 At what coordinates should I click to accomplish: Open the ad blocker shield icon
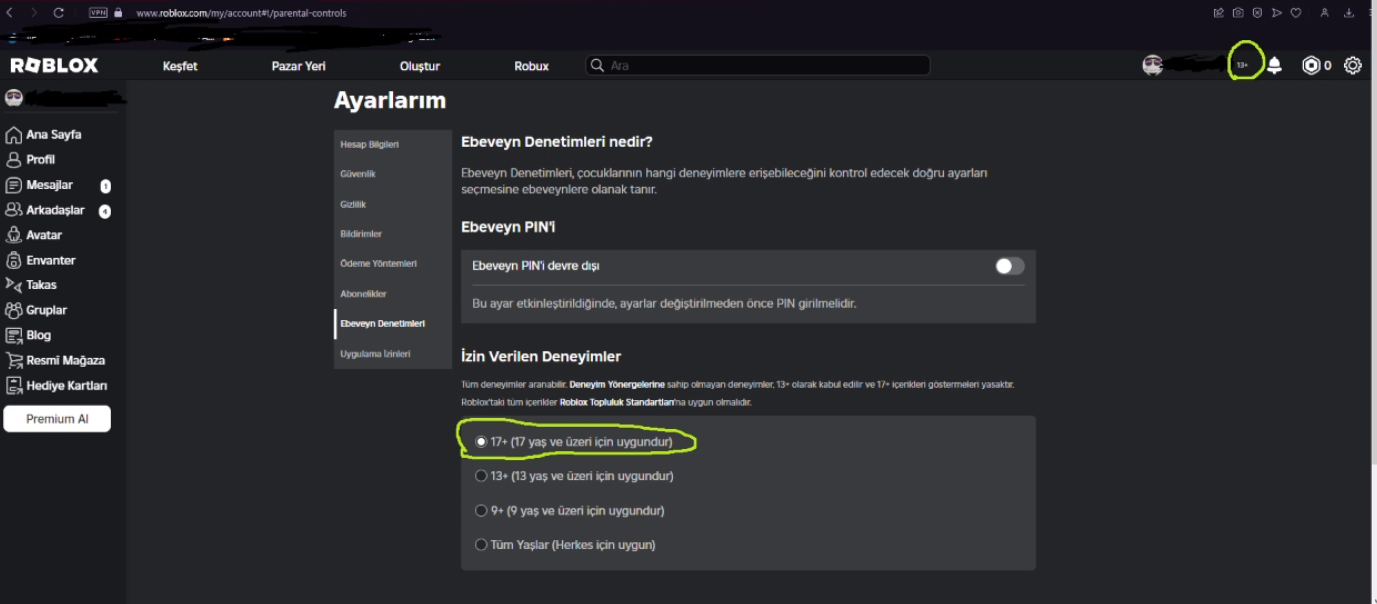(1257, 13)
